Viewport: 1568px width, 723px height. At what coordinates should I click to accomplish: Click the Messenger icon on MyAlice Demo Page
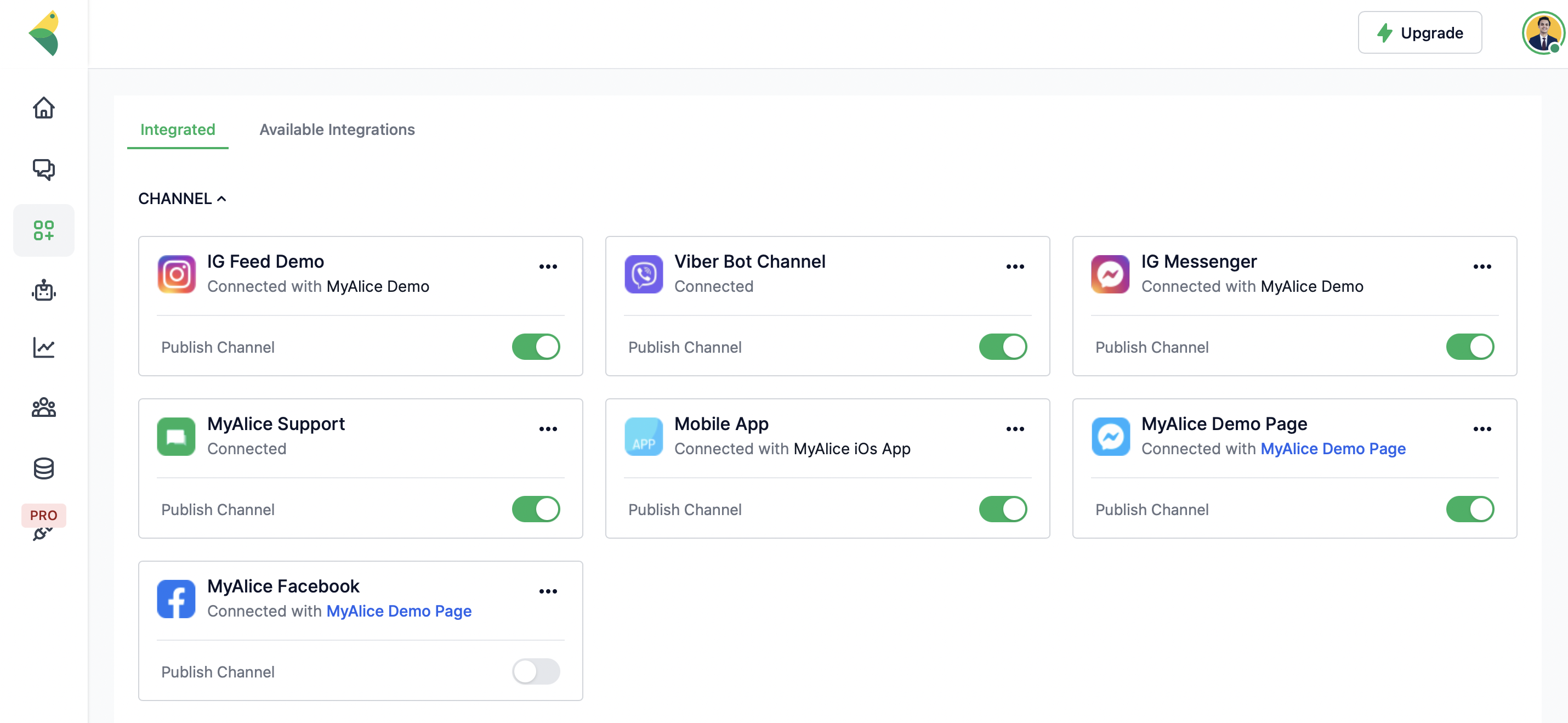point(1110,437)
